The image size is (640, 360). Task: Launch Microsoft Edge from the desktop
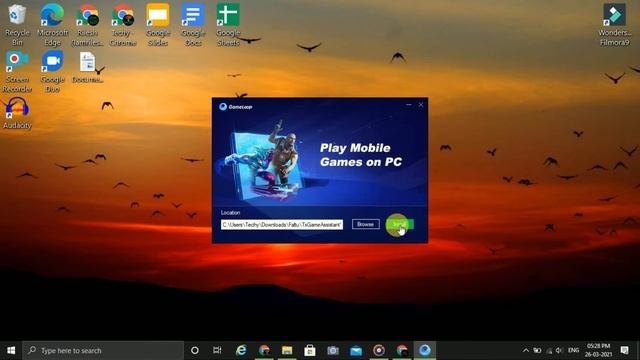pos(52,24)
